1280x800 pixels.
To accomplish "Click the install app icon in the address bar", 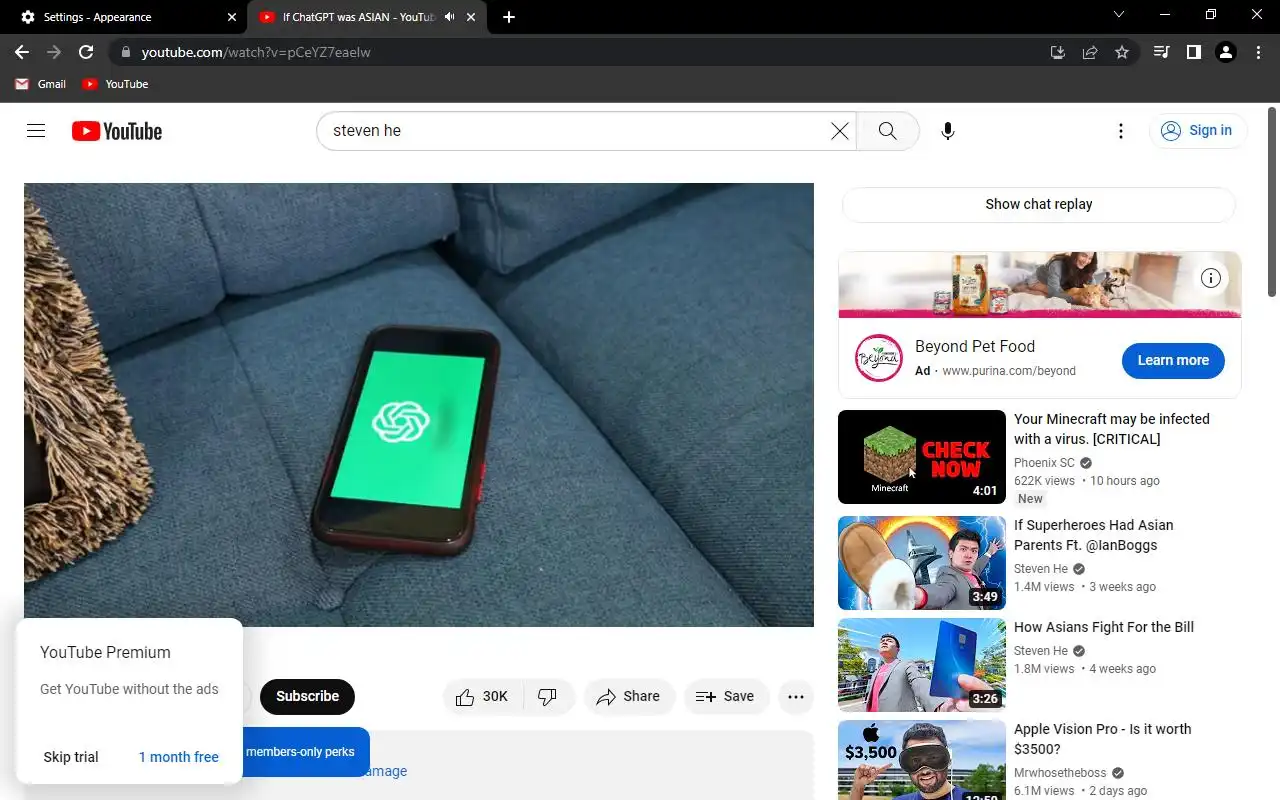I will tap(1058, 52).
